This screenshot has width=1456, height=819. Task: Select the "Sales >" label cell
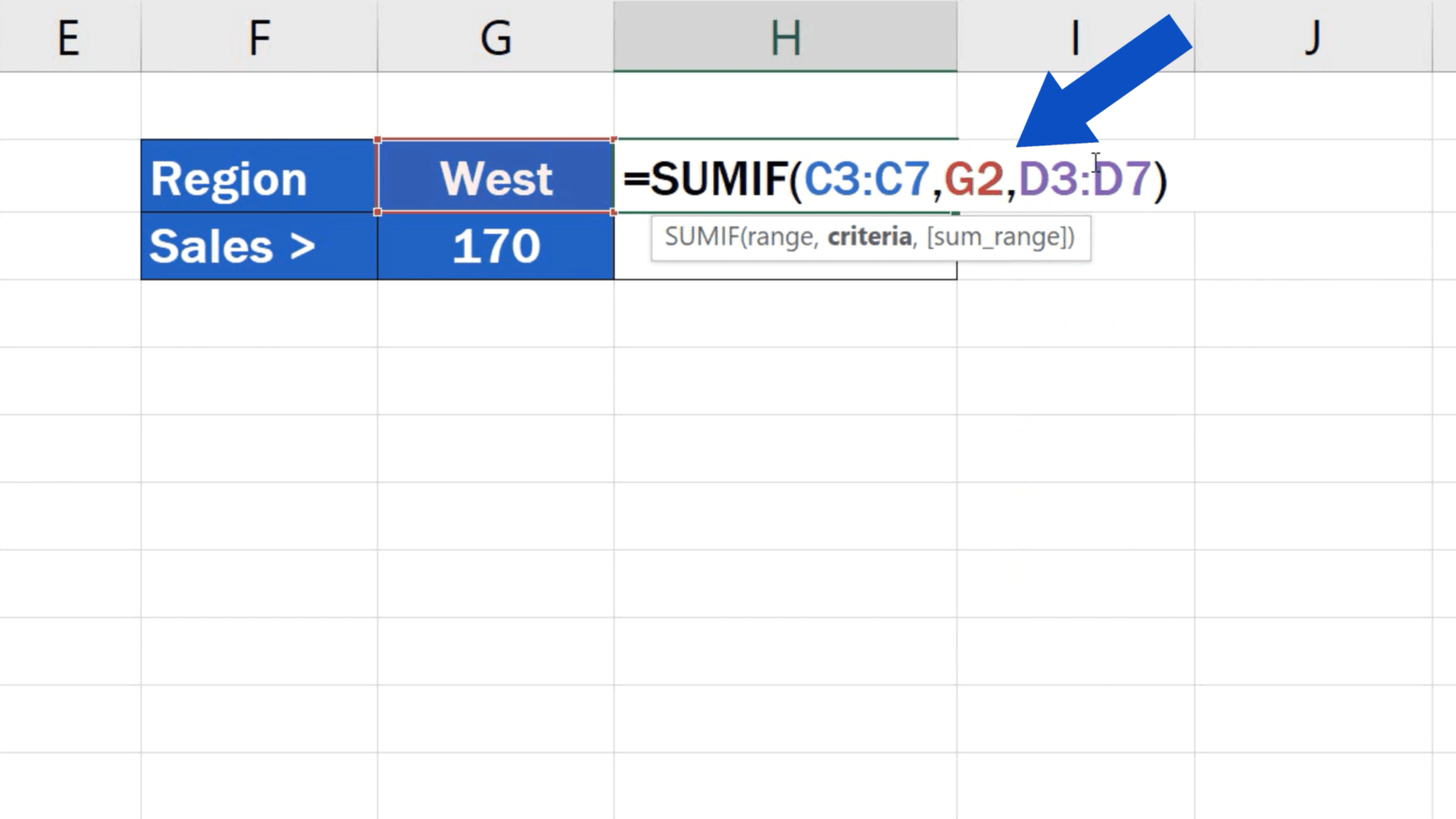click(x=257, y=246)
